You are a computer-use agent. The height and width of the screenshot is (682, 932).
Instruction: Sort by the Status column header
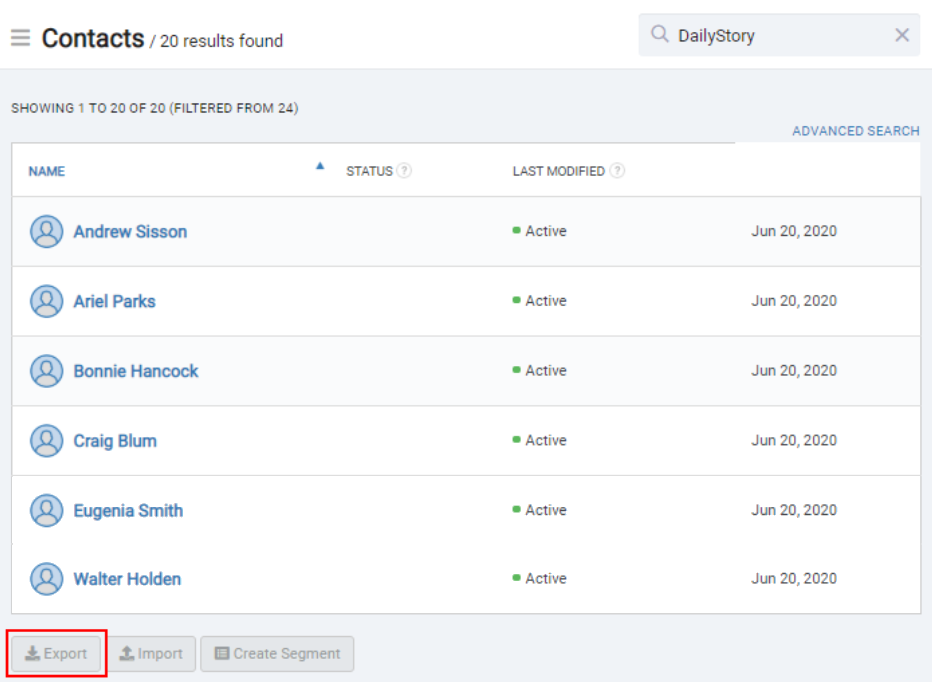pyautogui.click(x=369, y=171)
